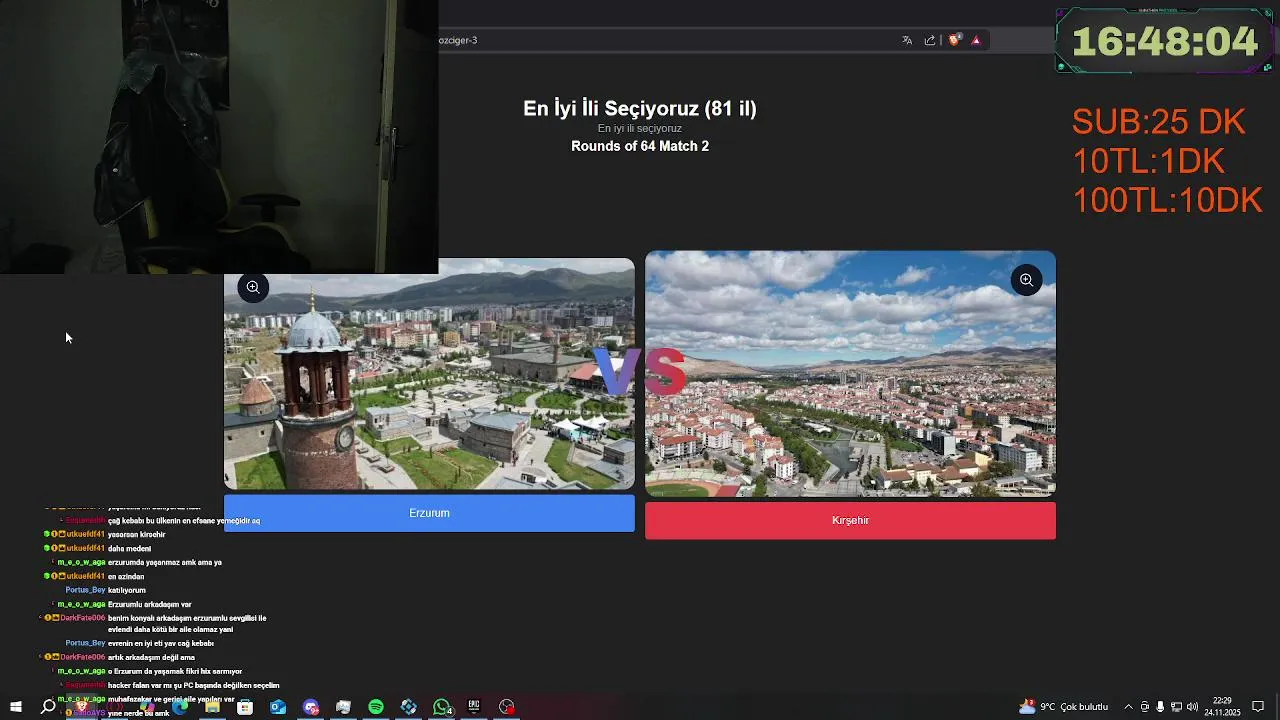Click chat message 'yaşarsan kirsehir'
The height and width of the screenshot is (720, 1280).
coord(137,534)
